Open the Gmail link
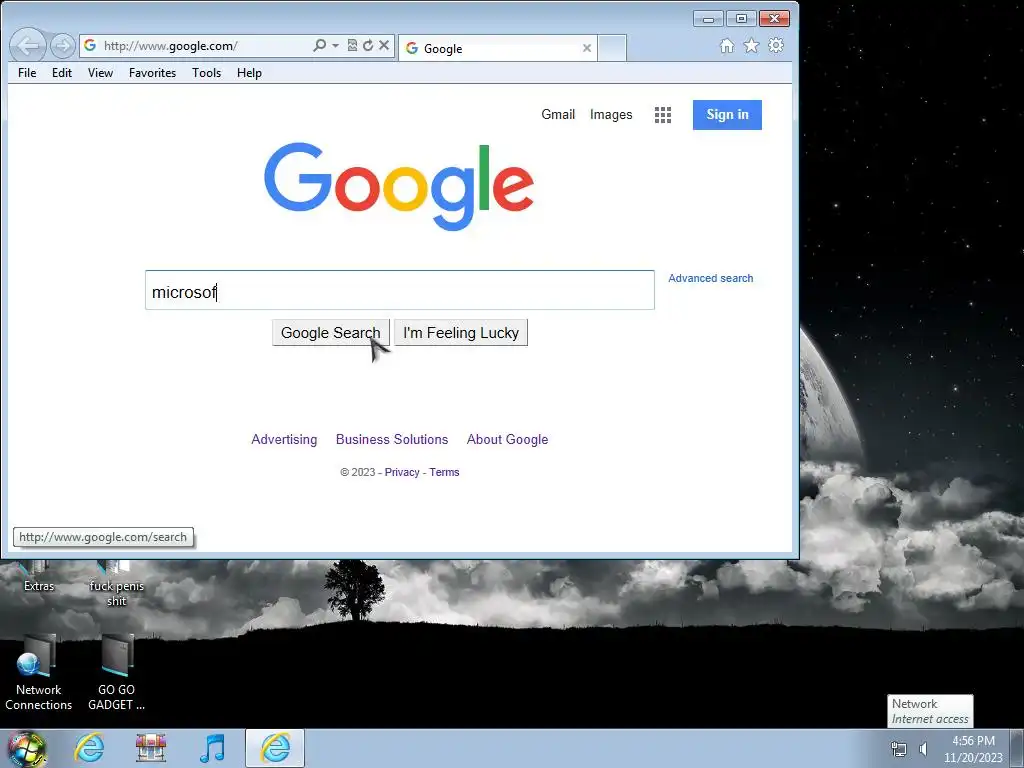This screenshot has width=1024, height=768. 558,114
